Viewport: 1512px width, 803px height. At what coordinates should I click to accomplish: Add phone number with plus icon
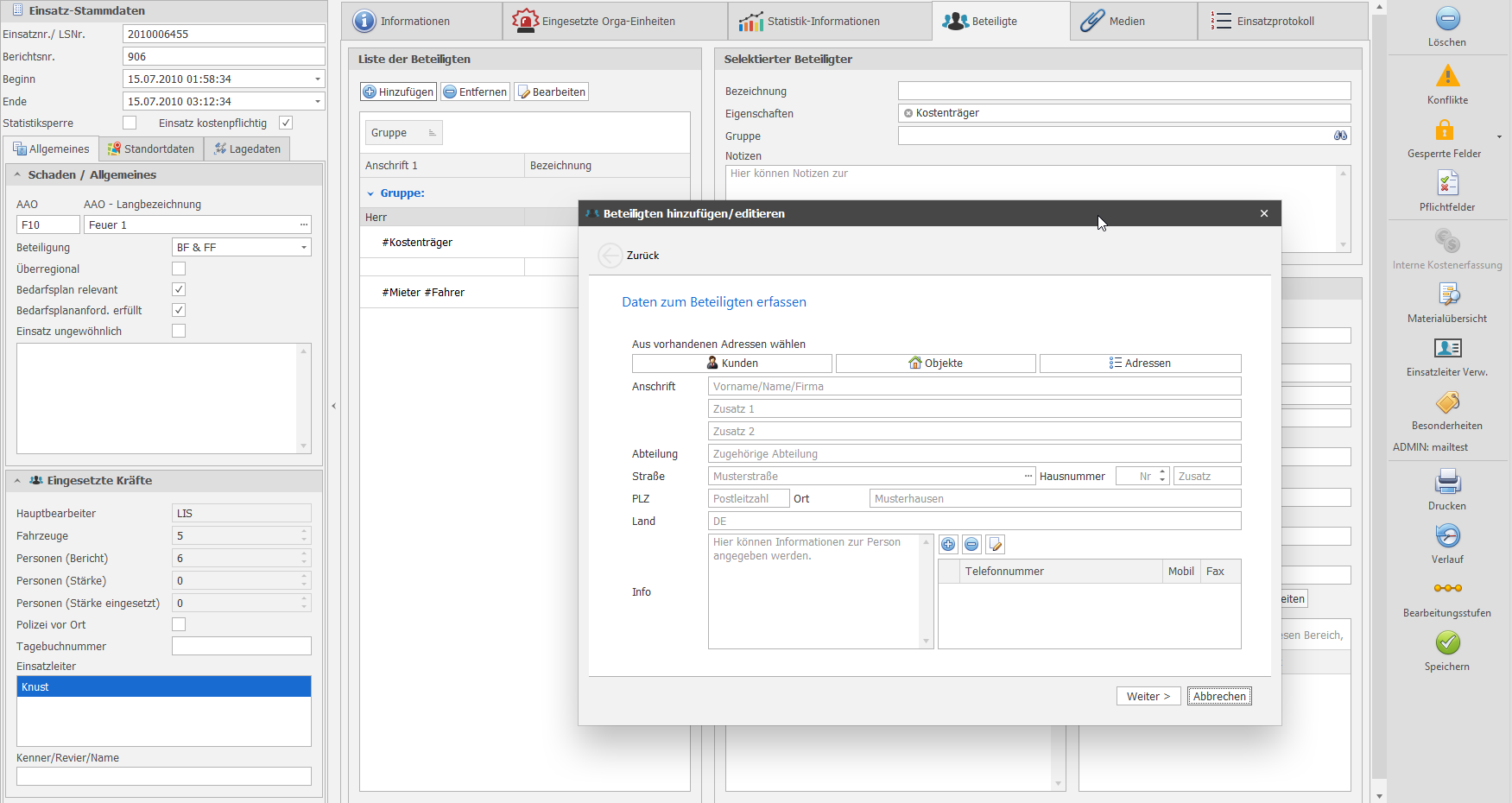[x=948, y=544]
